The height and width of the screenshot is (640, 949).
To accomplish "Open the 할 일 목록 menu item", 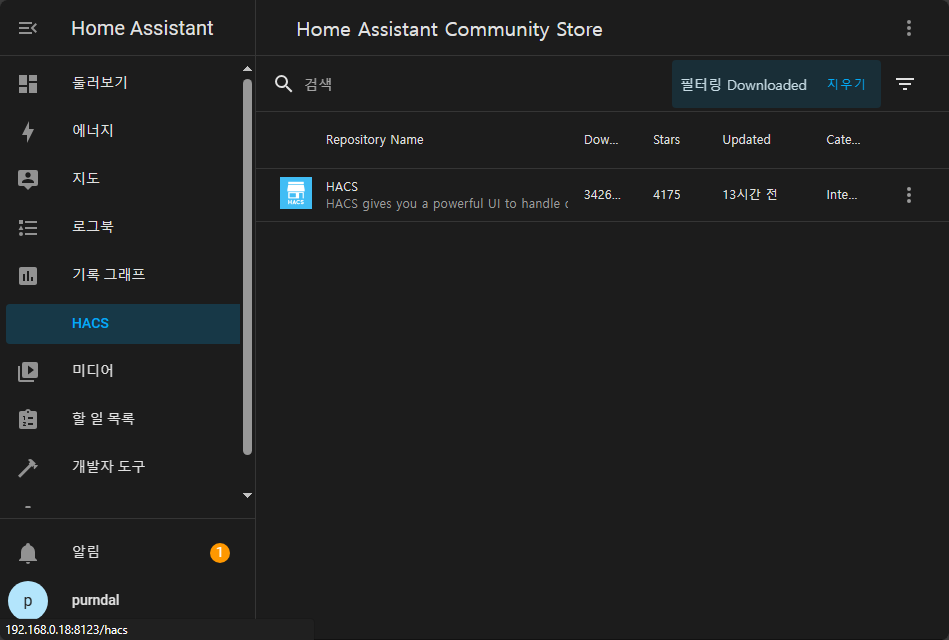I will (x=123, y=418).
